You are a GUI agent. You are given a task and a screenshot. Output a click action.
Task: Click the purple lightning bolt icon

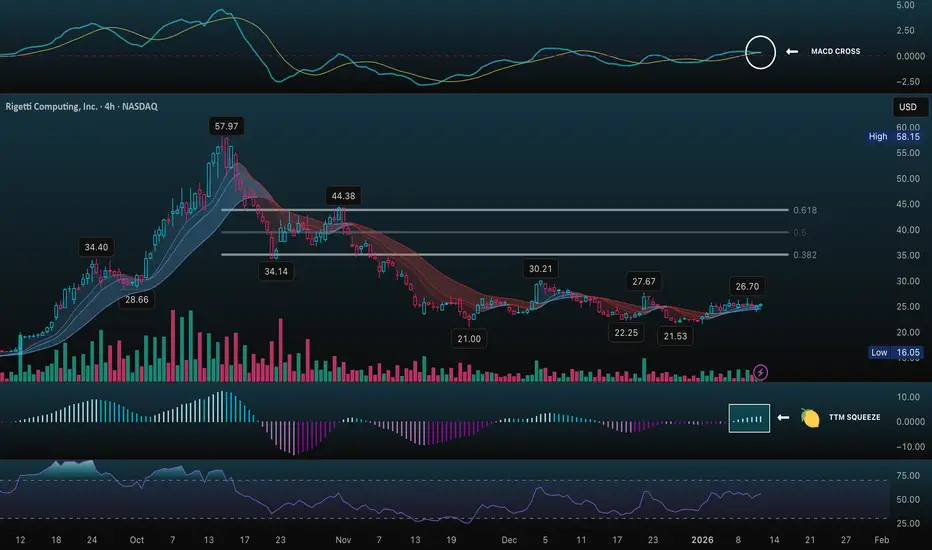click(x=760, y=373)
